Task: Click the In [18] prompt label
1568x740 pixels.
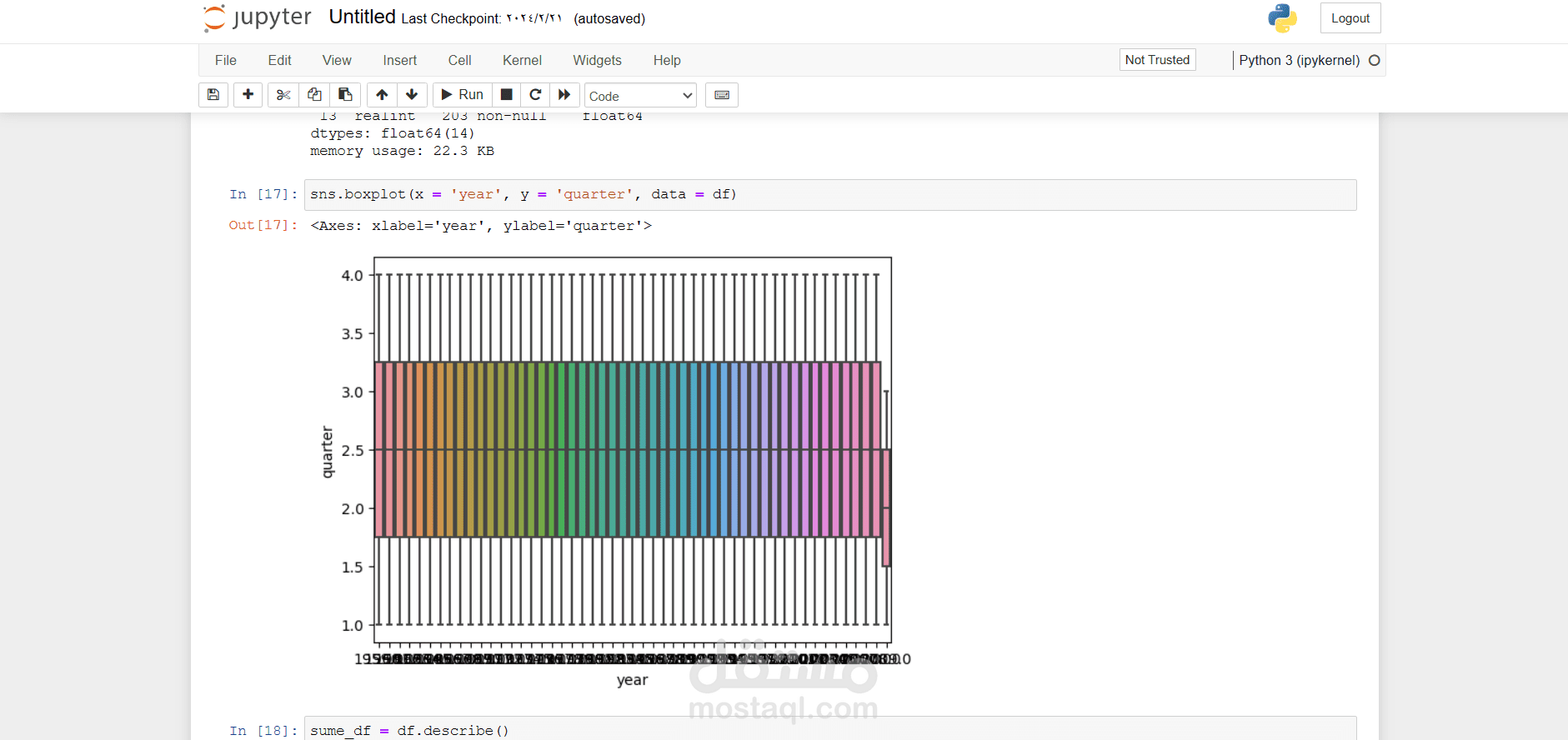Action: [x=263, y=731]
